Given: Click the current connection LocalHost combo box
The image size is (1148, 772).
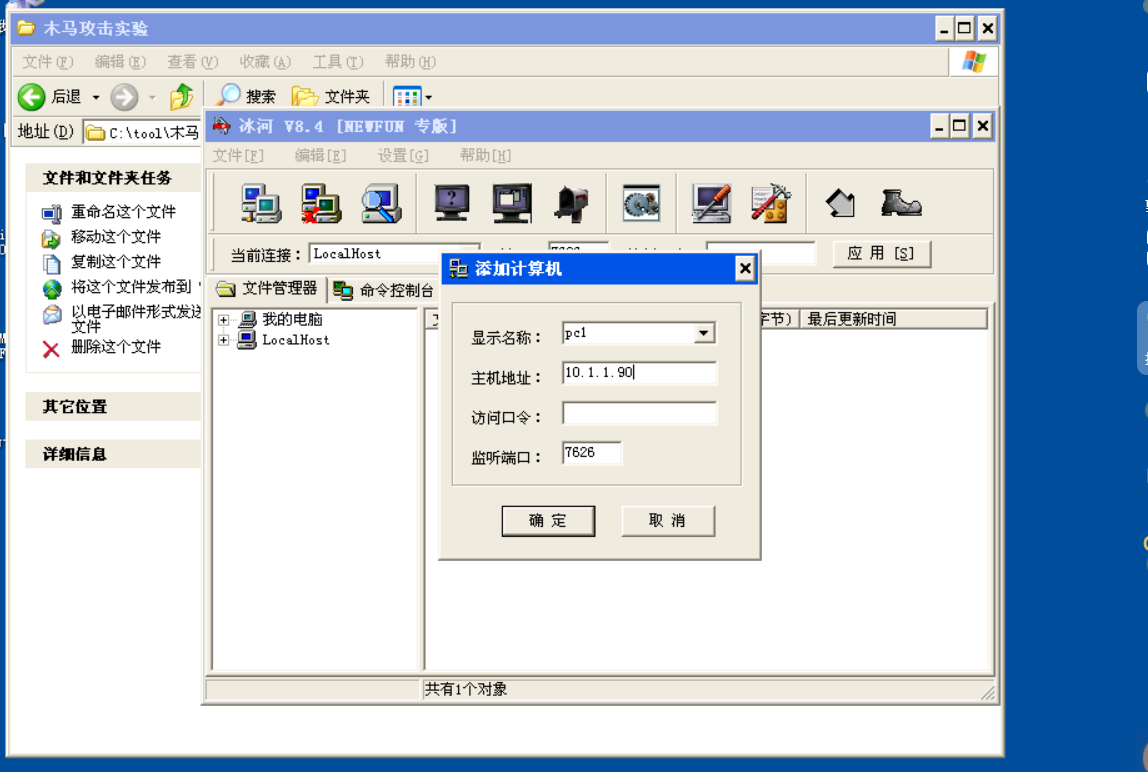Looking at the screenshot, I should (x=394, y=253).
